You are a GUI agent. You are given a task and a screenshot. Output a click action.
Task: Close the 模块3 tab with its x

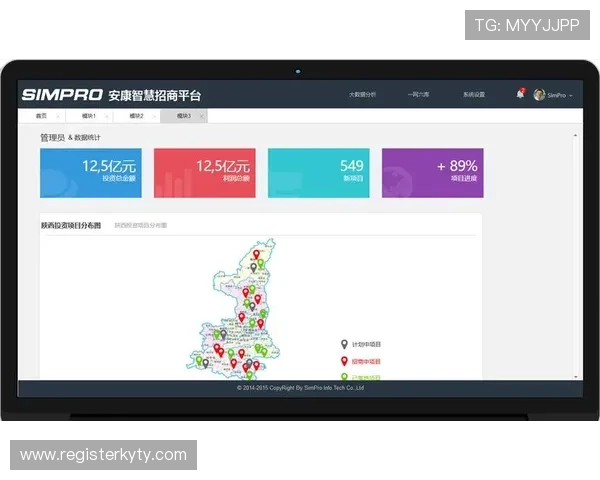(x=202, y=116)
